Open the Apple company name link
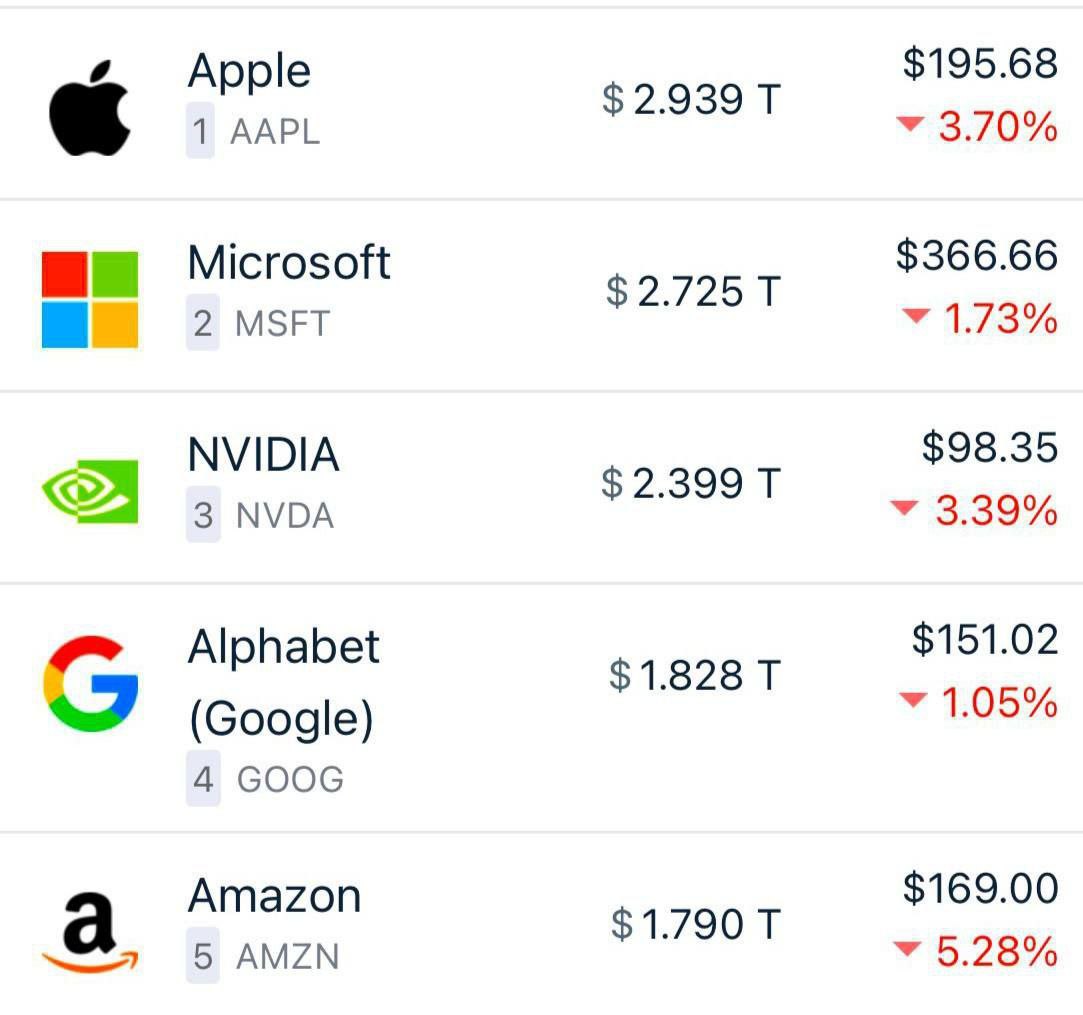Viewport: 1083px width, 1015px height. coord(249,71)
